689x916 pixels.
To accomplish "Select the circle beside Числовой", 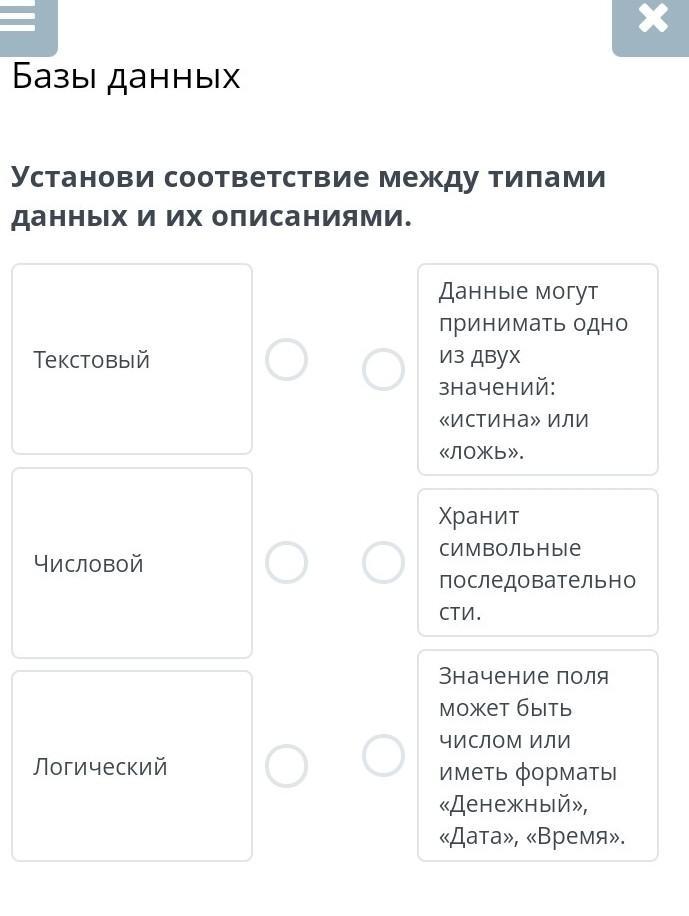I will (286, 563).
